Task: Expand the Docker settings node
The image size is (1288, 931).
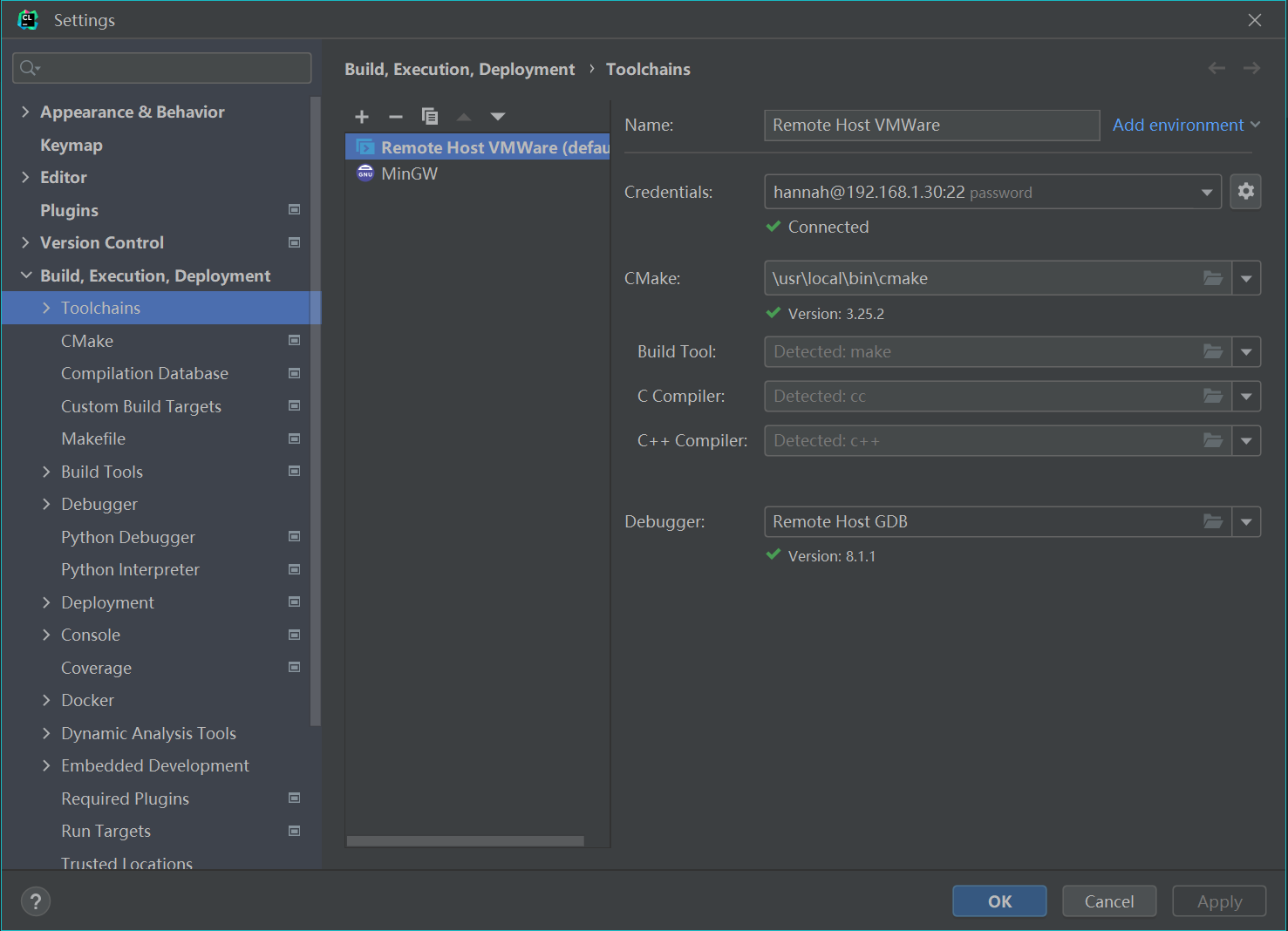Action: pos(46,700)
